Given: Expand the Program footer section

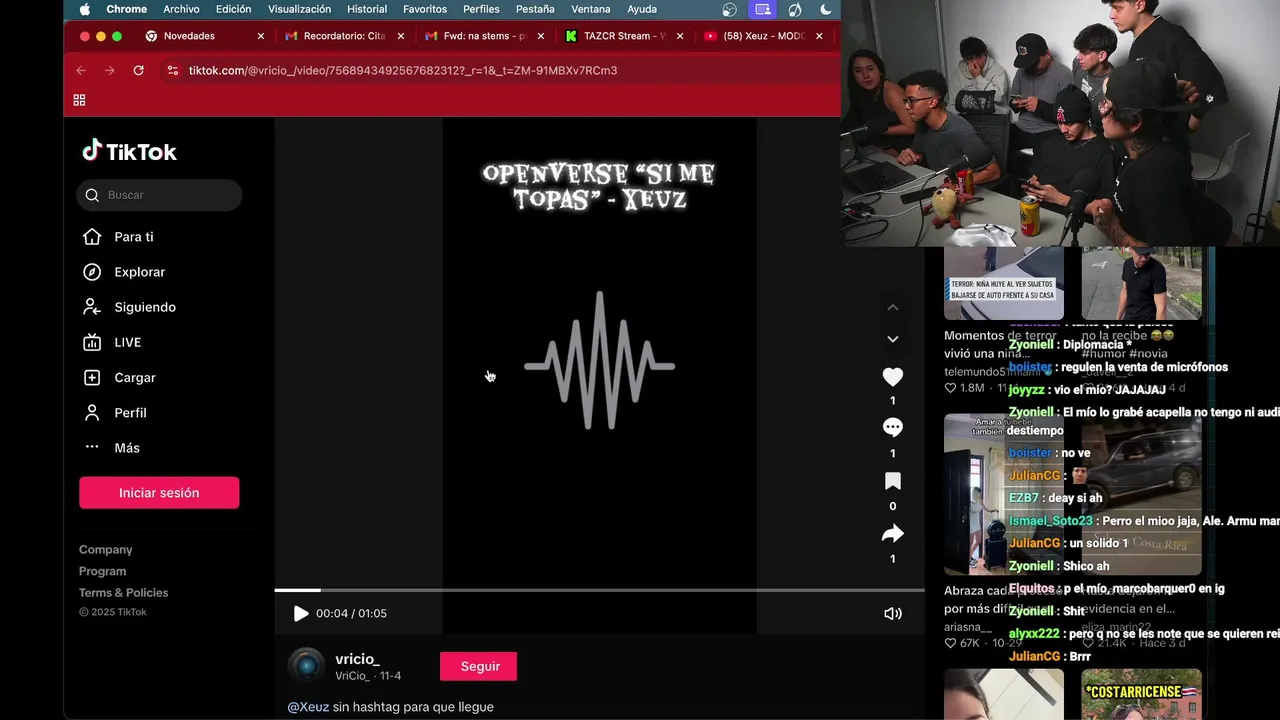Looking at the screenshot, I should tap(103, 571).
